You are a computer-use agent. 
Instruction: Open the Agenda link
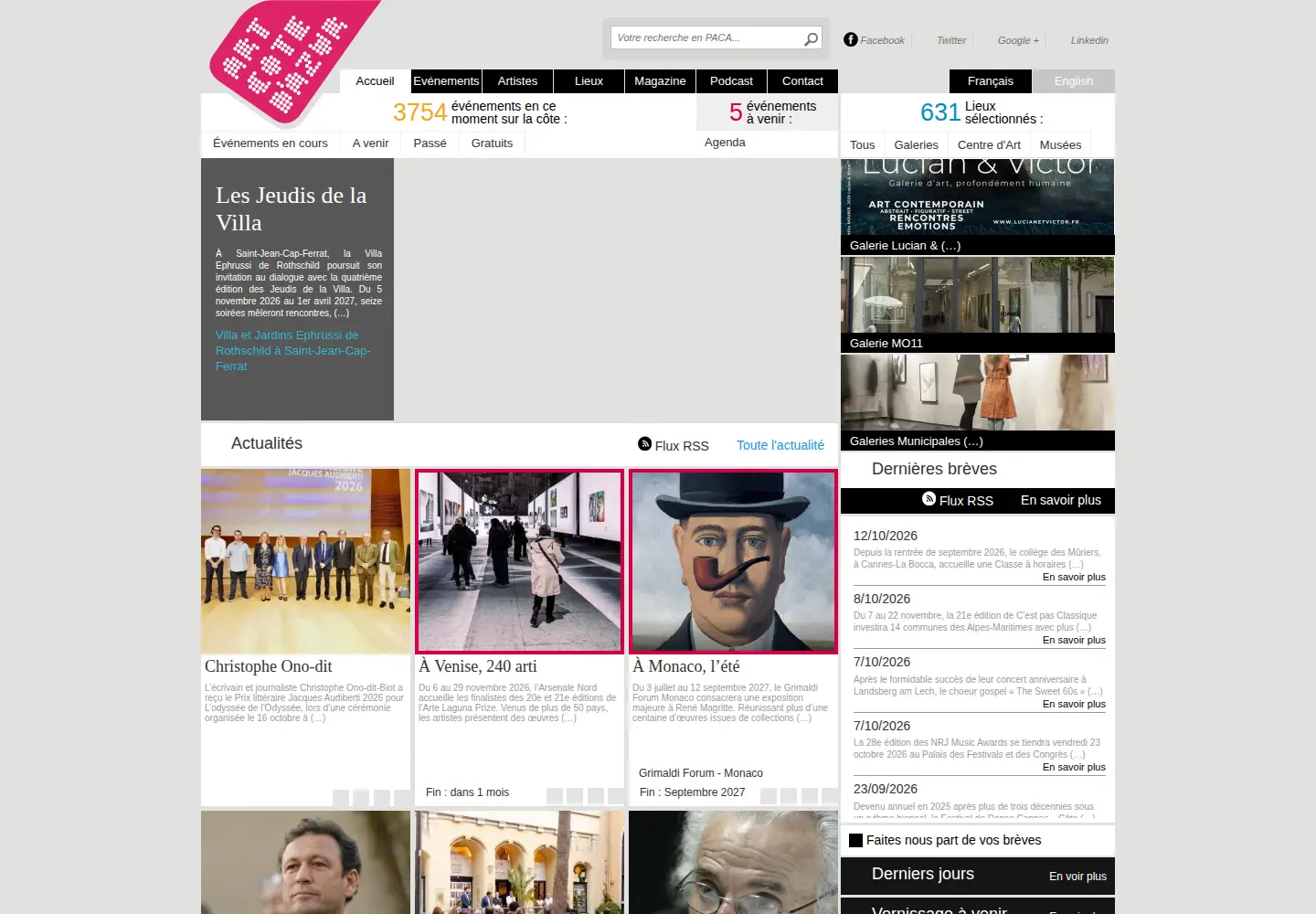[725, 143]
